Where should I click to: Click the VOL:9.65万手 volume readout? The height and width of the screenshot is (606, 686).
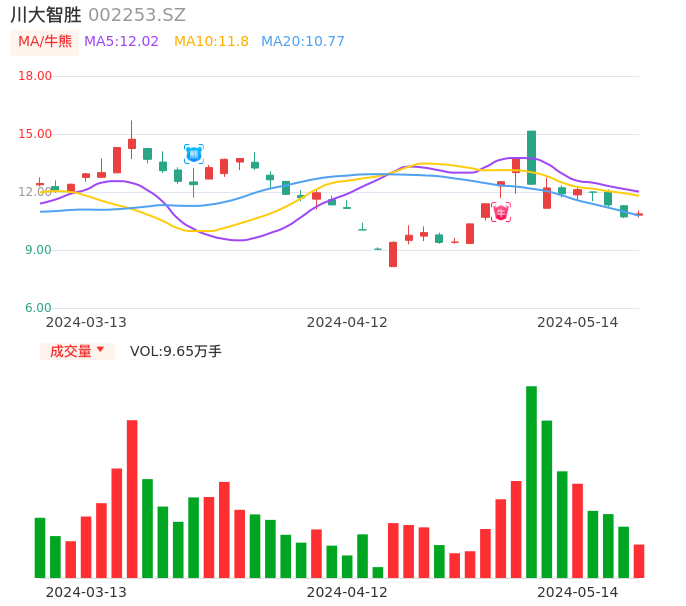click(176, 351)
